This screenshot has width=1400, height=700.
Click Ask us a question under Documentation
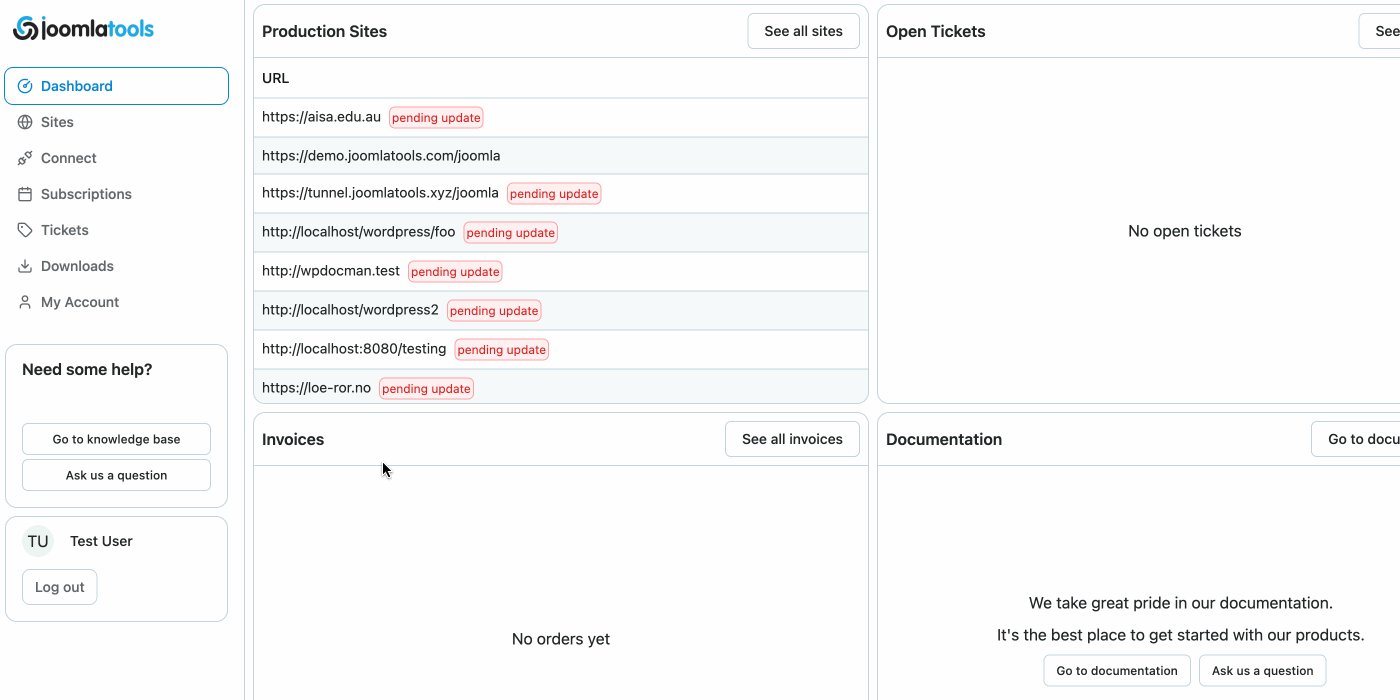(x=1262, y=671)
